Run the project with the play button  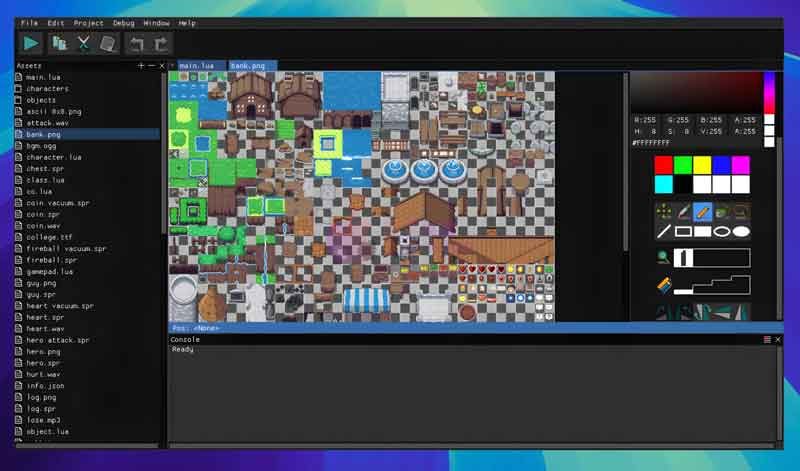pos(31,44)
